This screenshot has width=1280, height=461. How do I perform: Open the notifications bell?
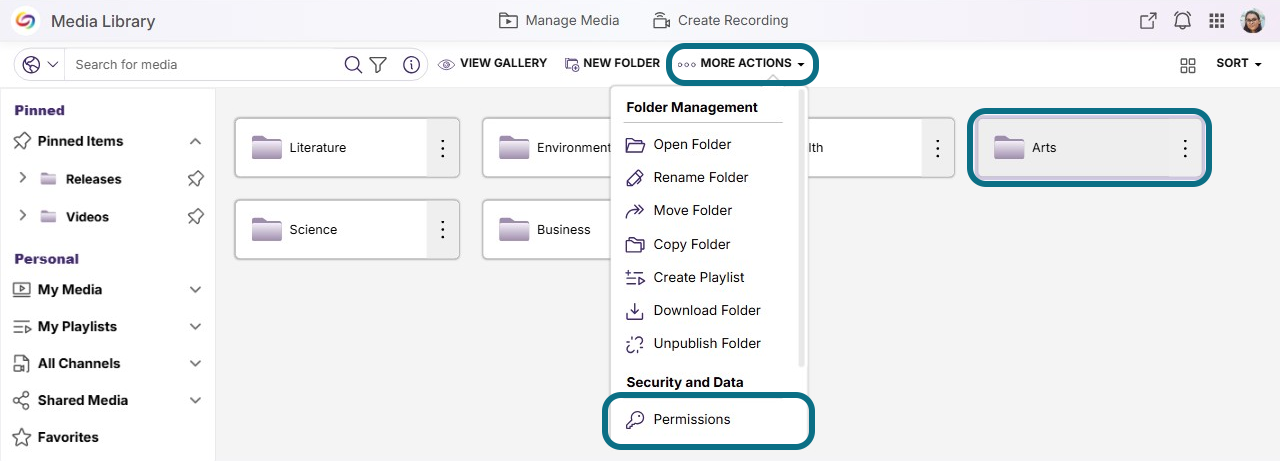[1182, 21]
